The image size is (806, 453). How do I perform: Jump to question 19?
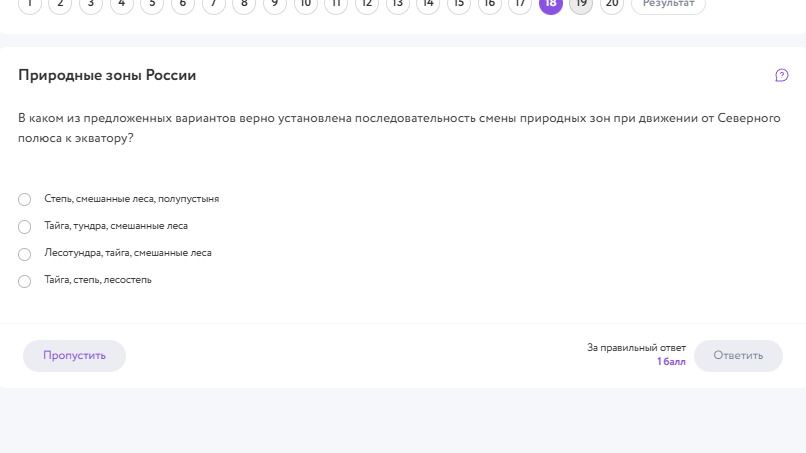pos(581,4)
